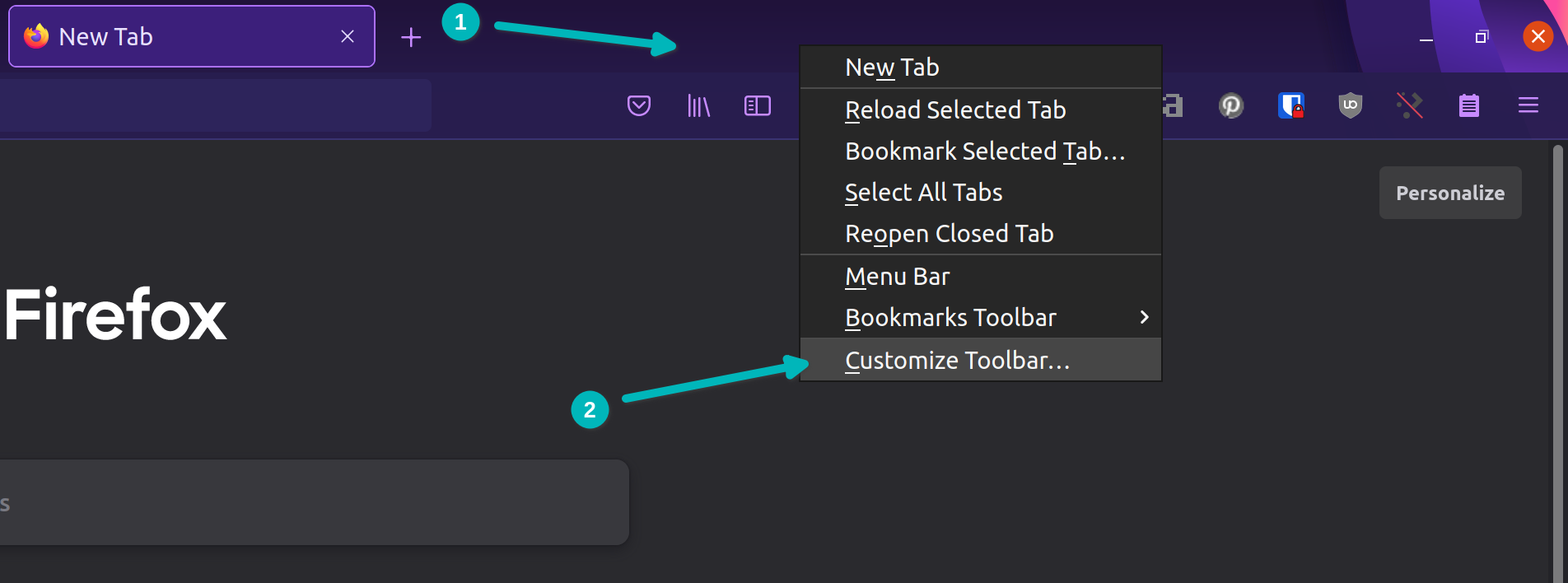
Task: Click the Pinterest extension icon
Action: click(1230, 105)
